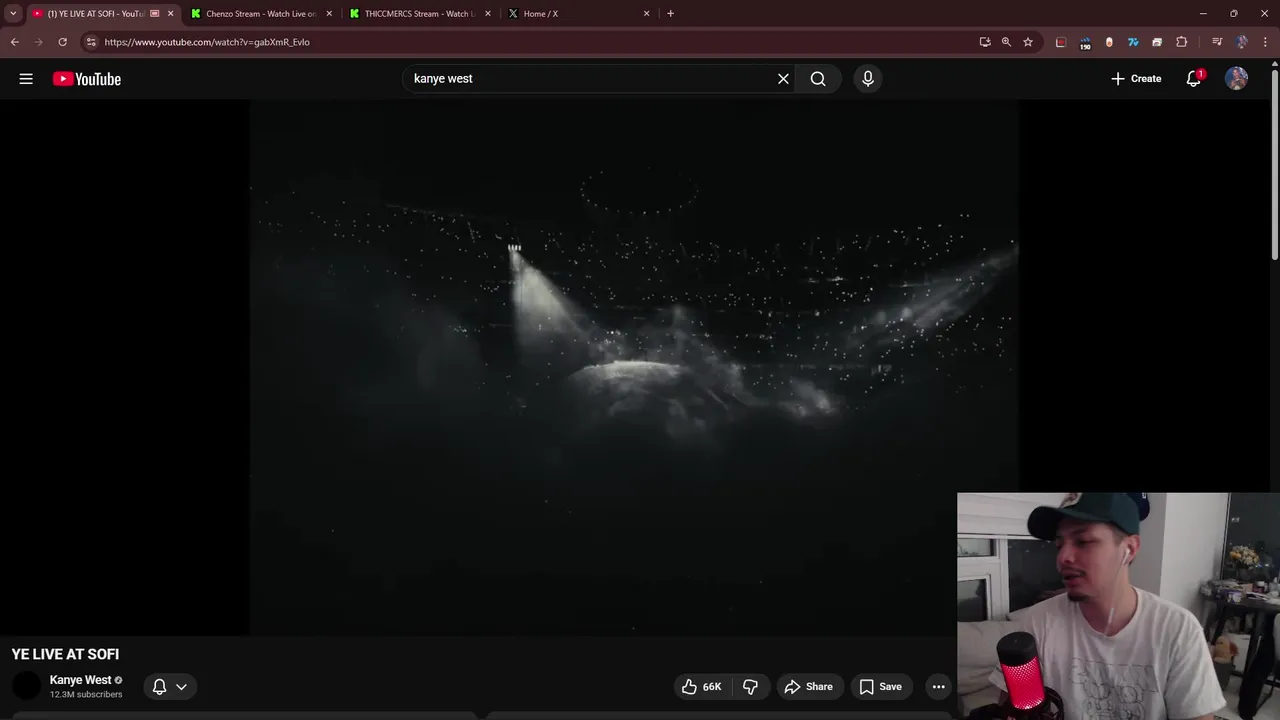The image size is (1280, 720).
Task: Click the search magnifier button
Action: (818, 79)
